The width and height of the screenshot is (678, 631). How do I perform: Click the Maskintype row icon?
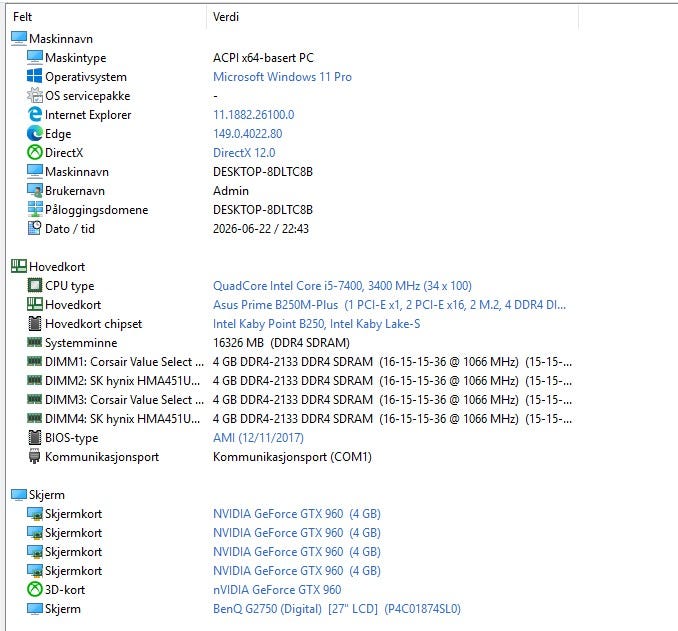[x=35, y=57]
